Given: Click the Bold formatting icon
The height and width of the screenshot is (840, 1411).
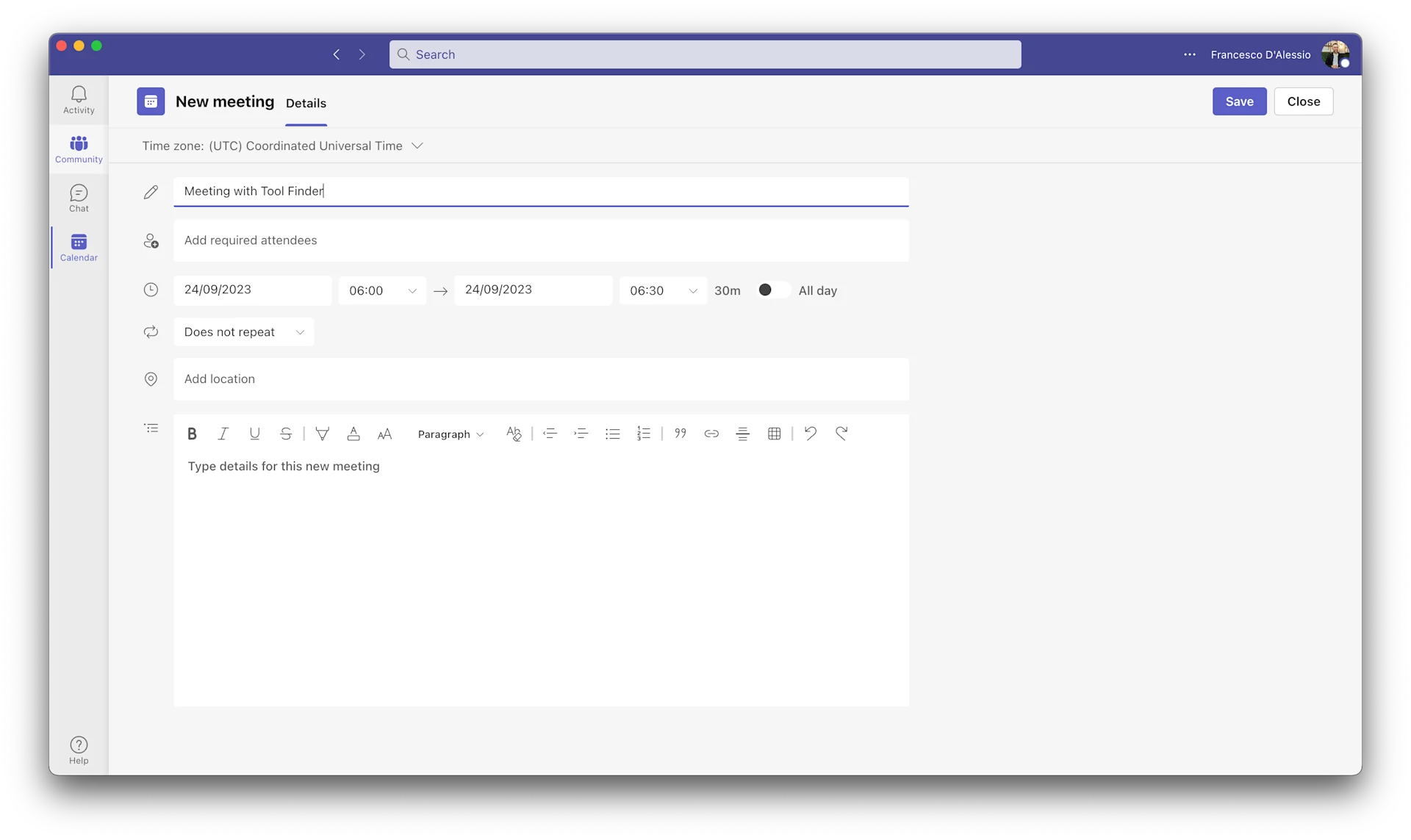Looking at the screenshot, I should (192, 434).
